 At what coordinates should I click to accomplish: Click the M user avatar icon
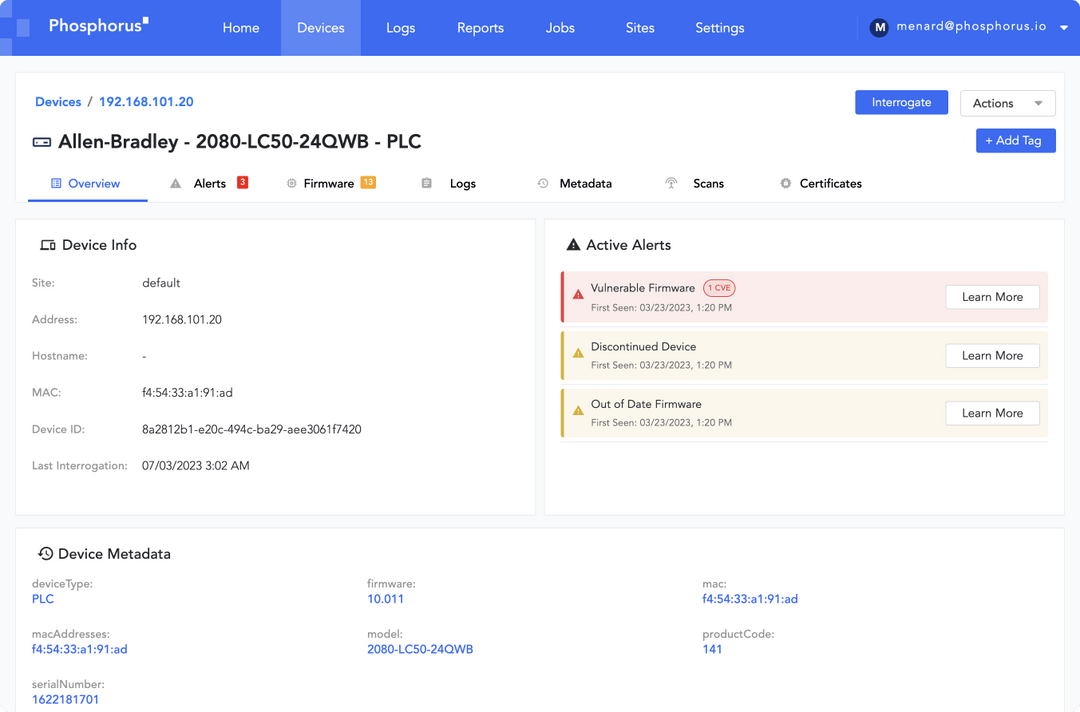pyautogui.click(x=879, y=27)
